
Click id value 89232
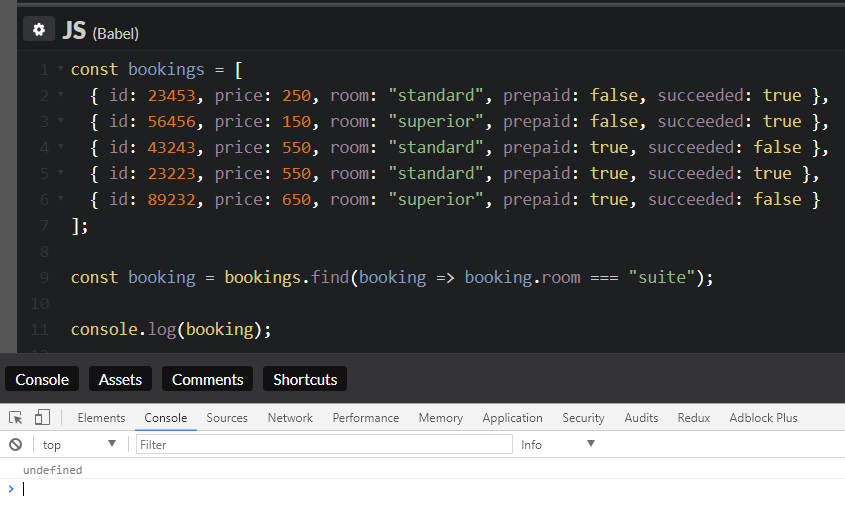tap(171, 199)
